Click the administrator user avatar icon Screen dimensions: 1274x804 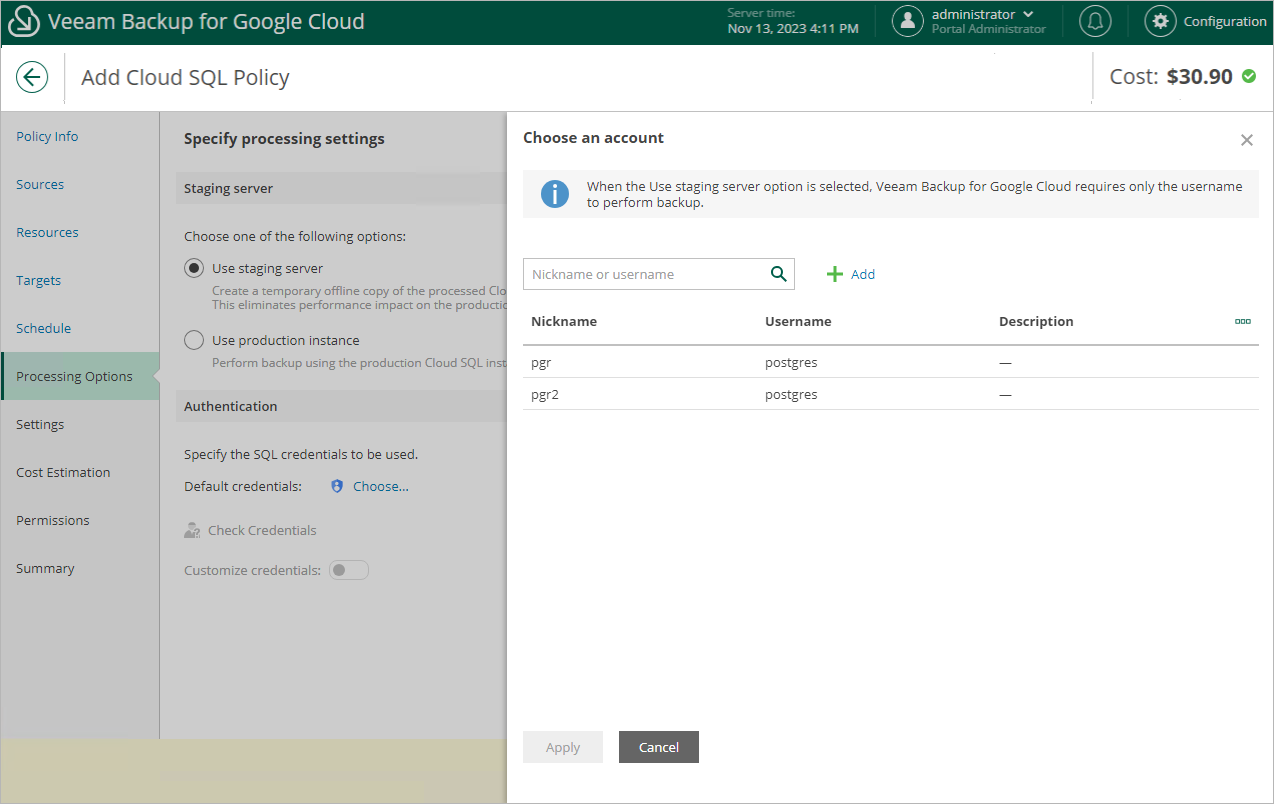[x=907, y=21]
